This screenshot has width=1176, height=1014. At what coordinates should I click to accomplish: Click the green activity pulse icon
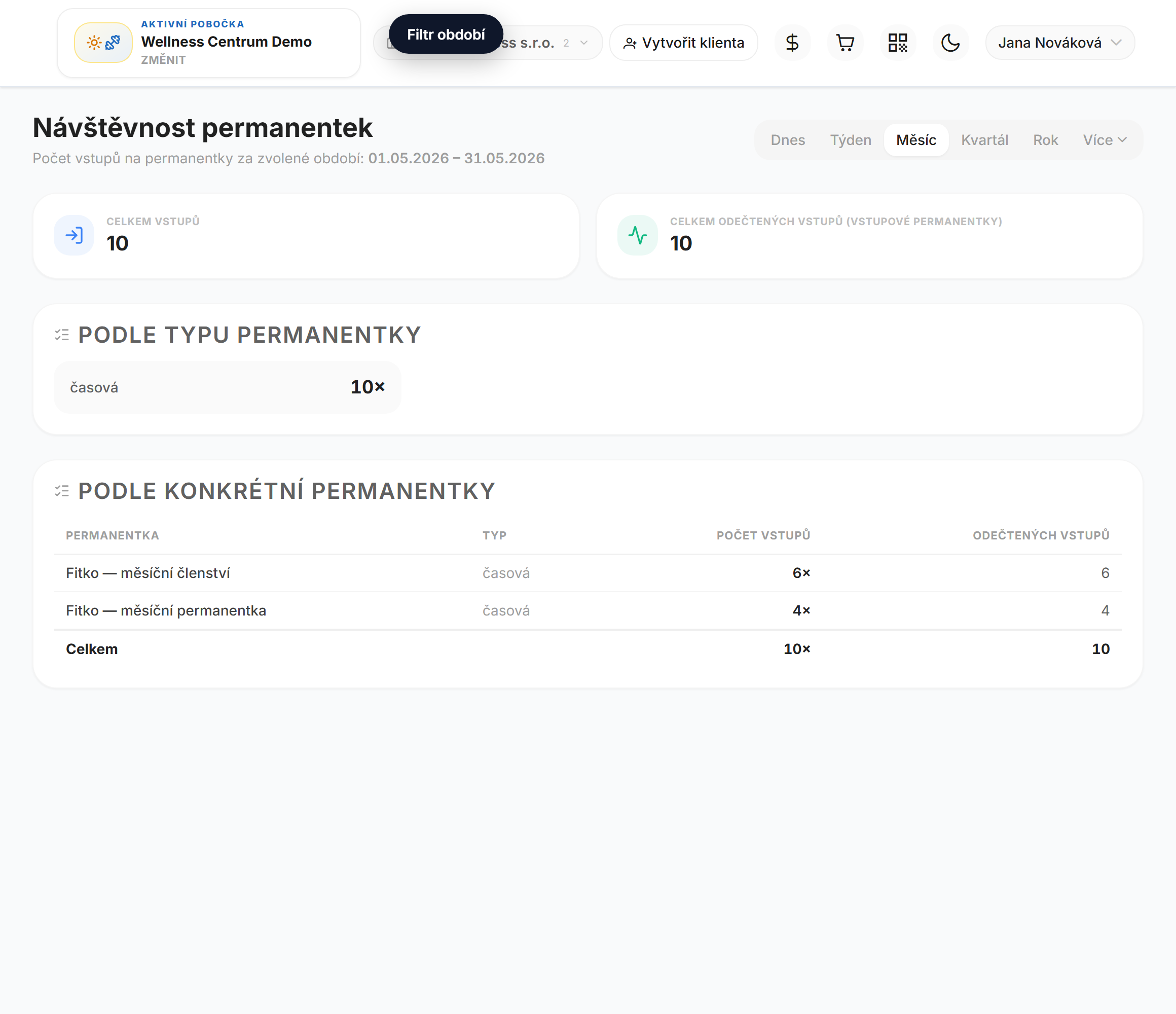click(637, 235)
